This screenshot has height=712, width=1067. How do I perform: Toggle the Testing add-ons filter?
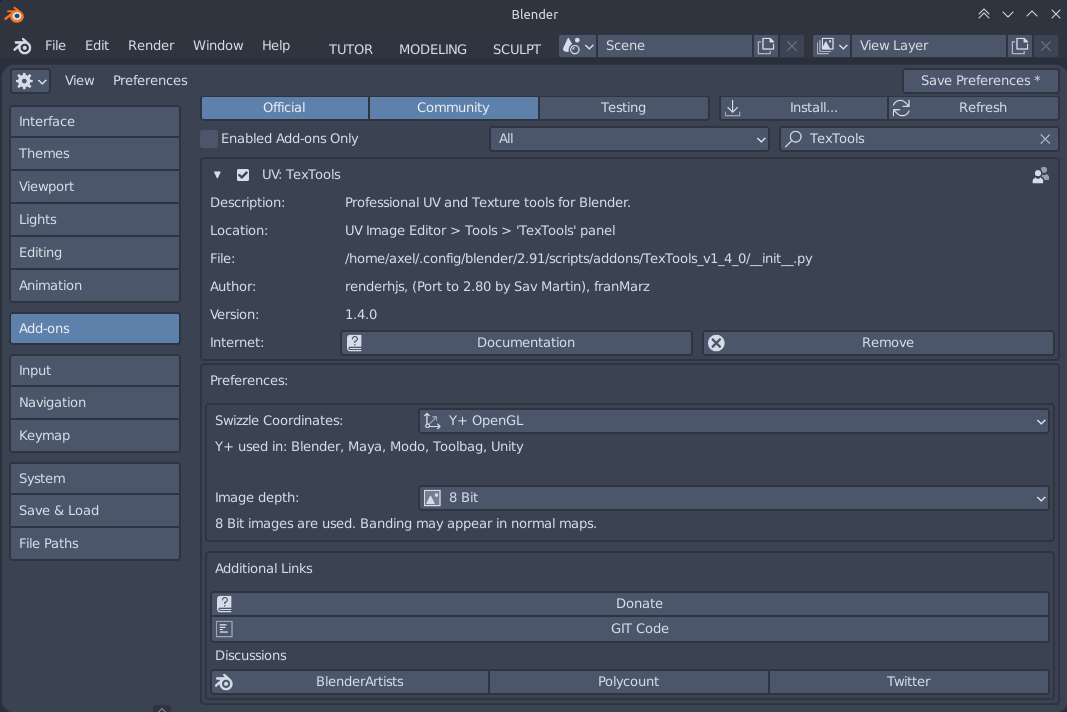pyautogui.click(x=623, y=108)
